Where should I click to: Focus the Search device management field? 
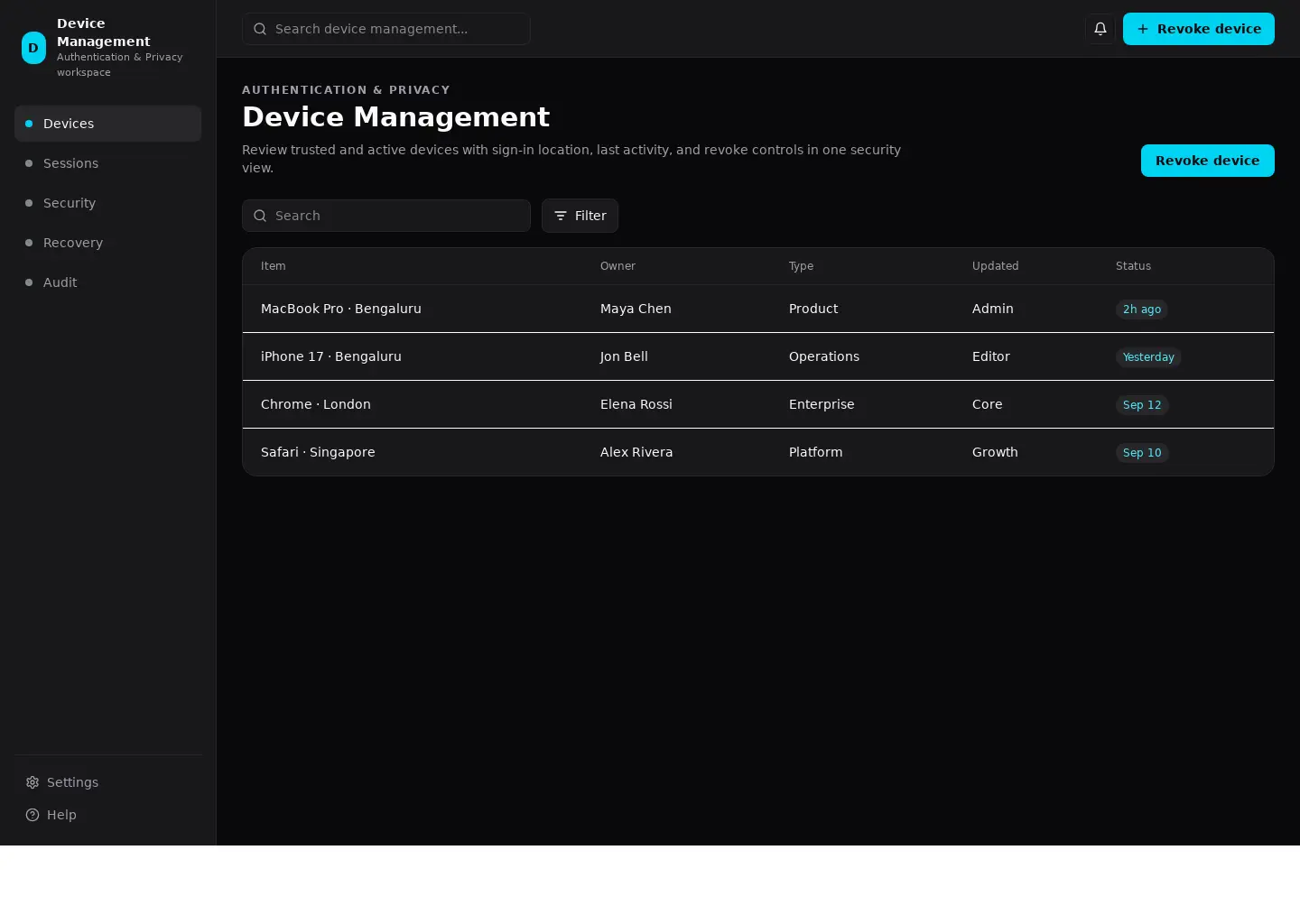point(386,29)
